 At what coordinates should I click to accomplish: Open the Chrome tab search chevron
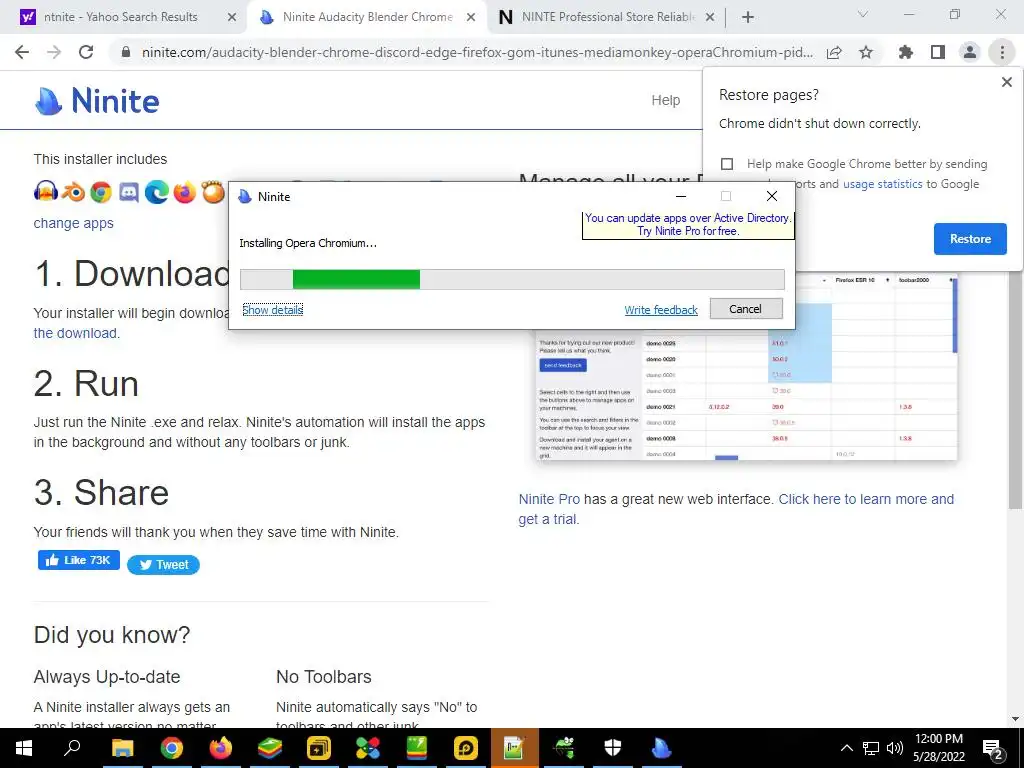tap(863, 14)
